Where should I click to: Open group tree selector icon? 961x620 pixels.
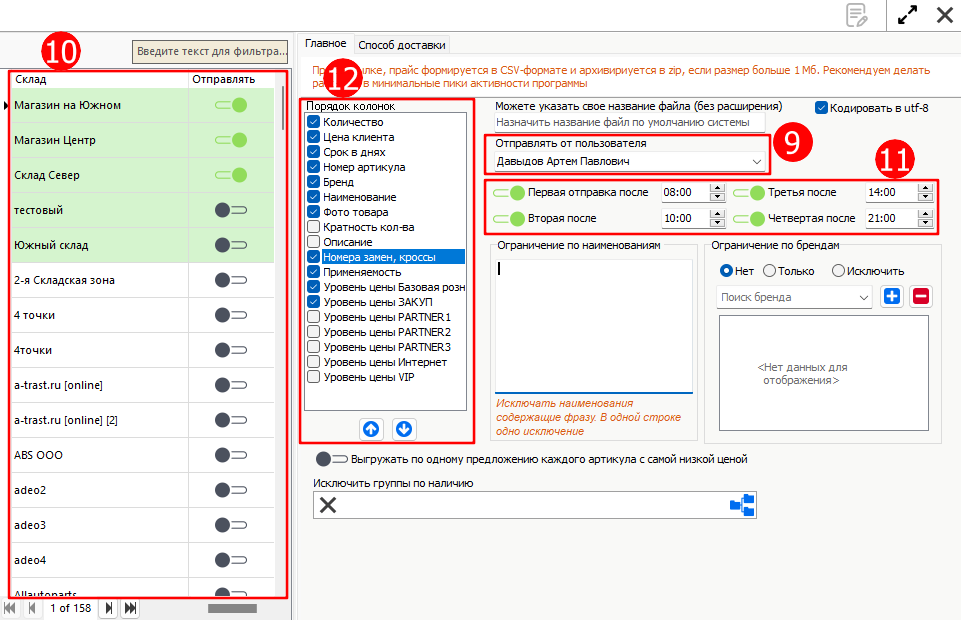tap(742, 505)
